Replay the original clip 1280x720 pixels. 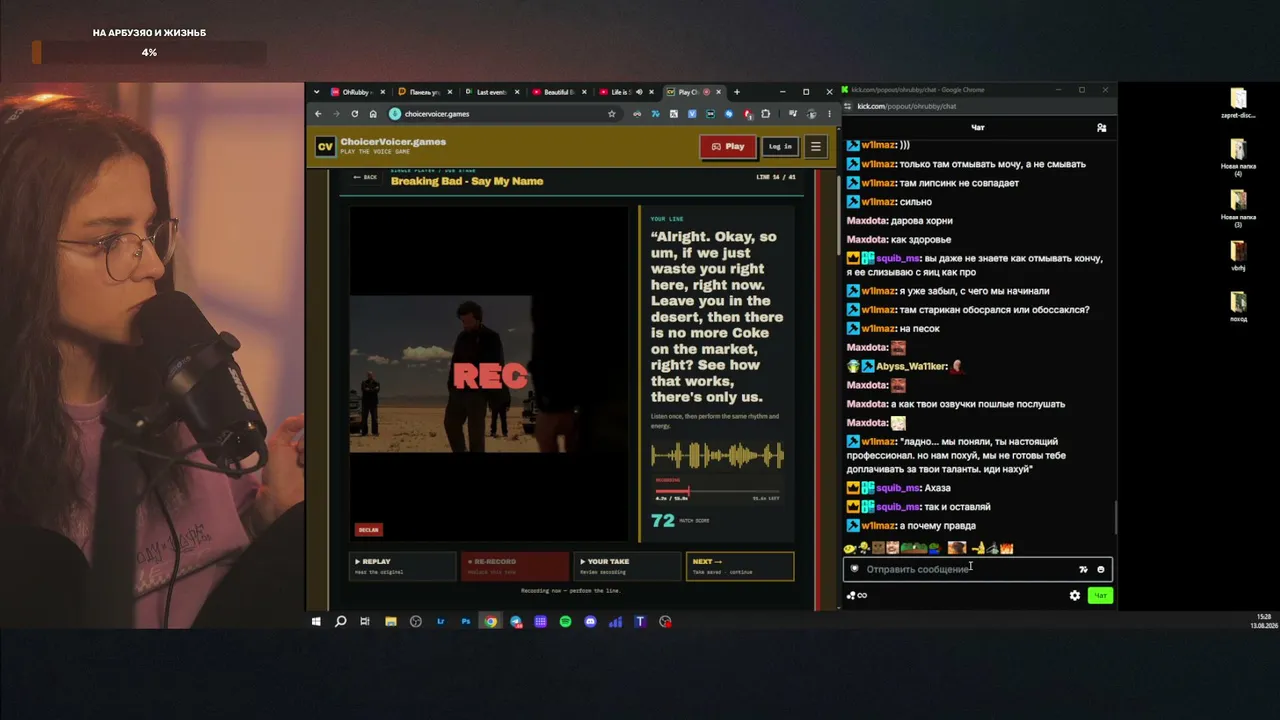[x=402, y=566]
